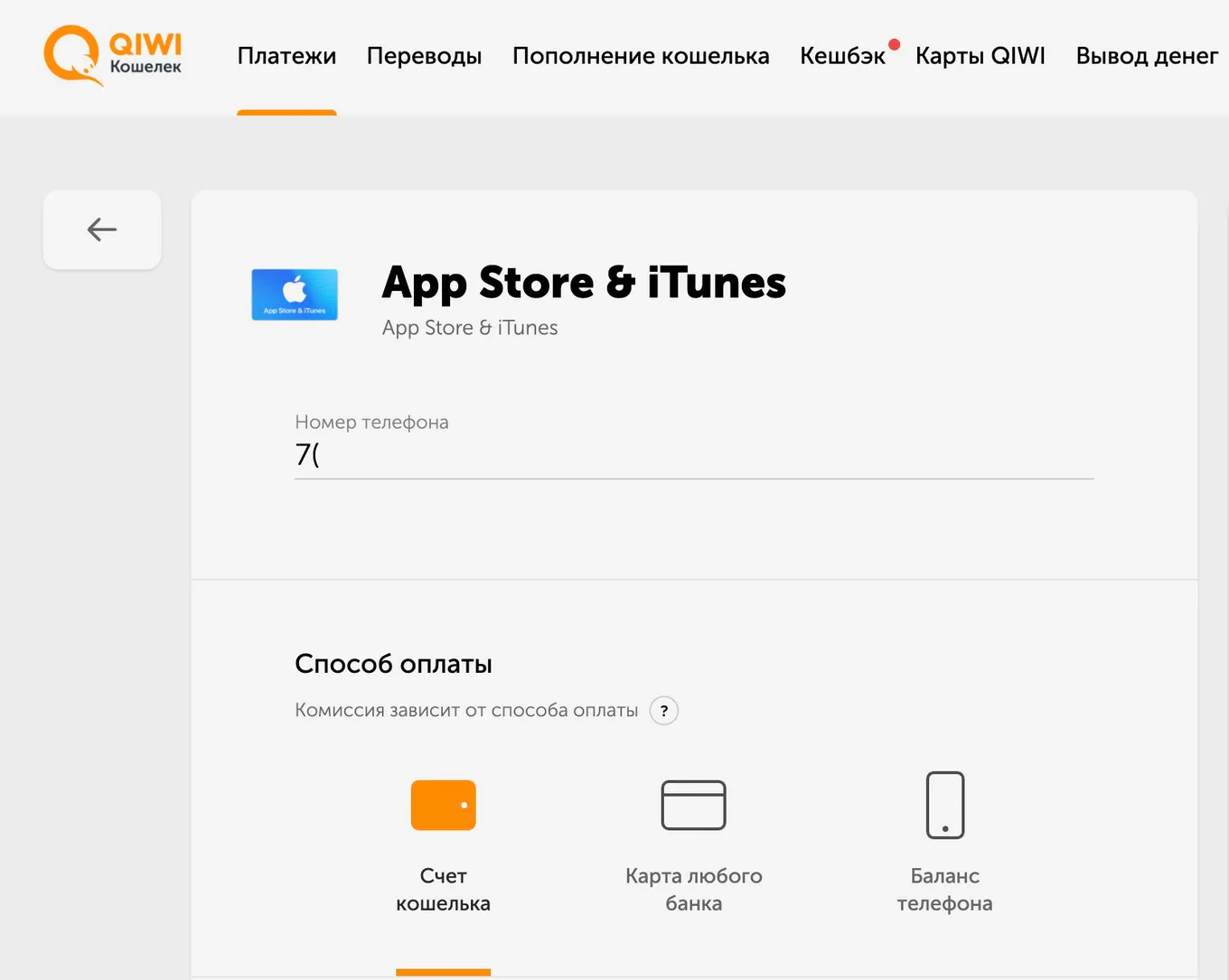Select the Счет кошелька payment label
The width and height of the screenshot is (1229, 980).
point(443,890)
